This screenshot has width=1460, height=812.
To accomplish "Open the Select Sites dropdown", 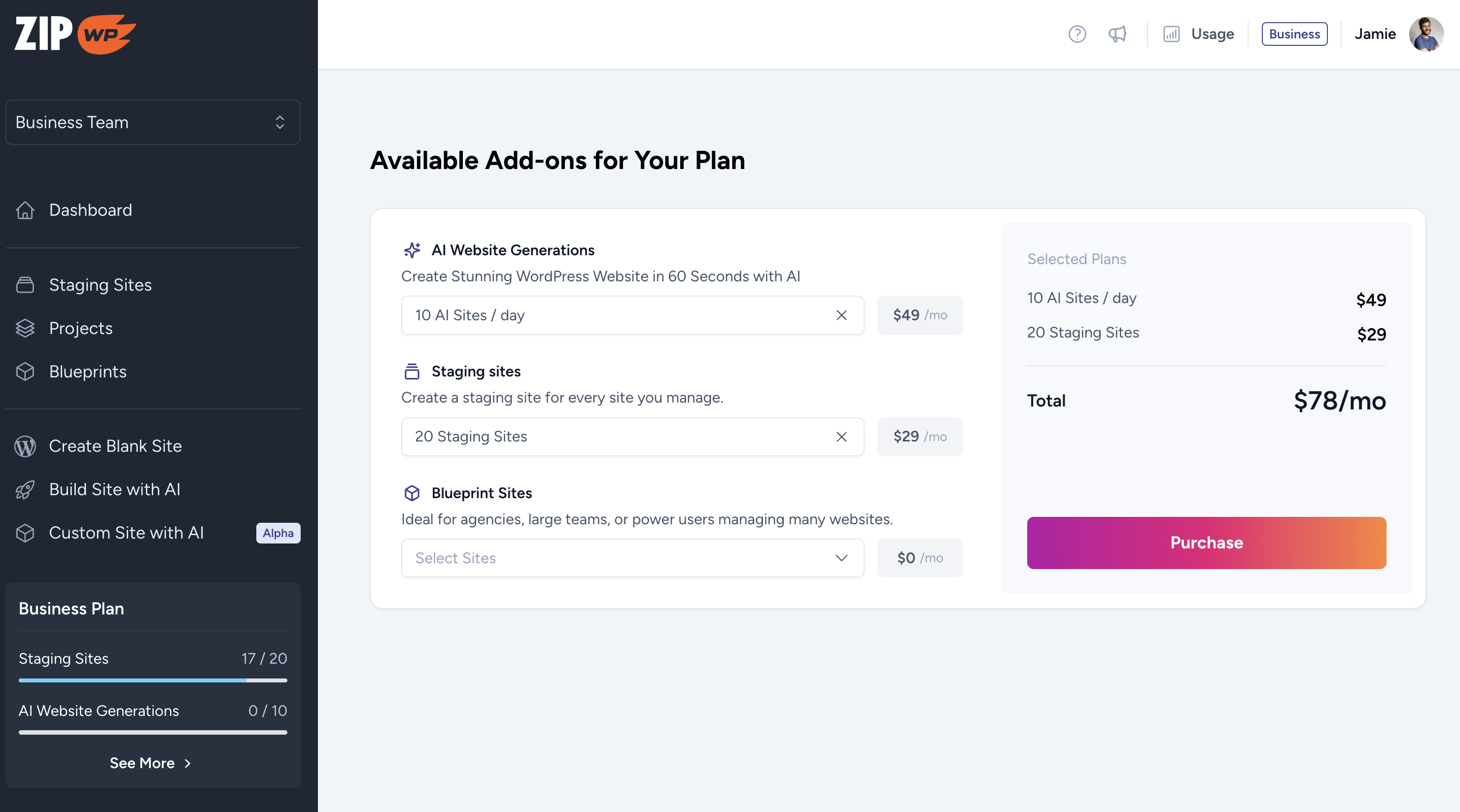I will 632,558.
